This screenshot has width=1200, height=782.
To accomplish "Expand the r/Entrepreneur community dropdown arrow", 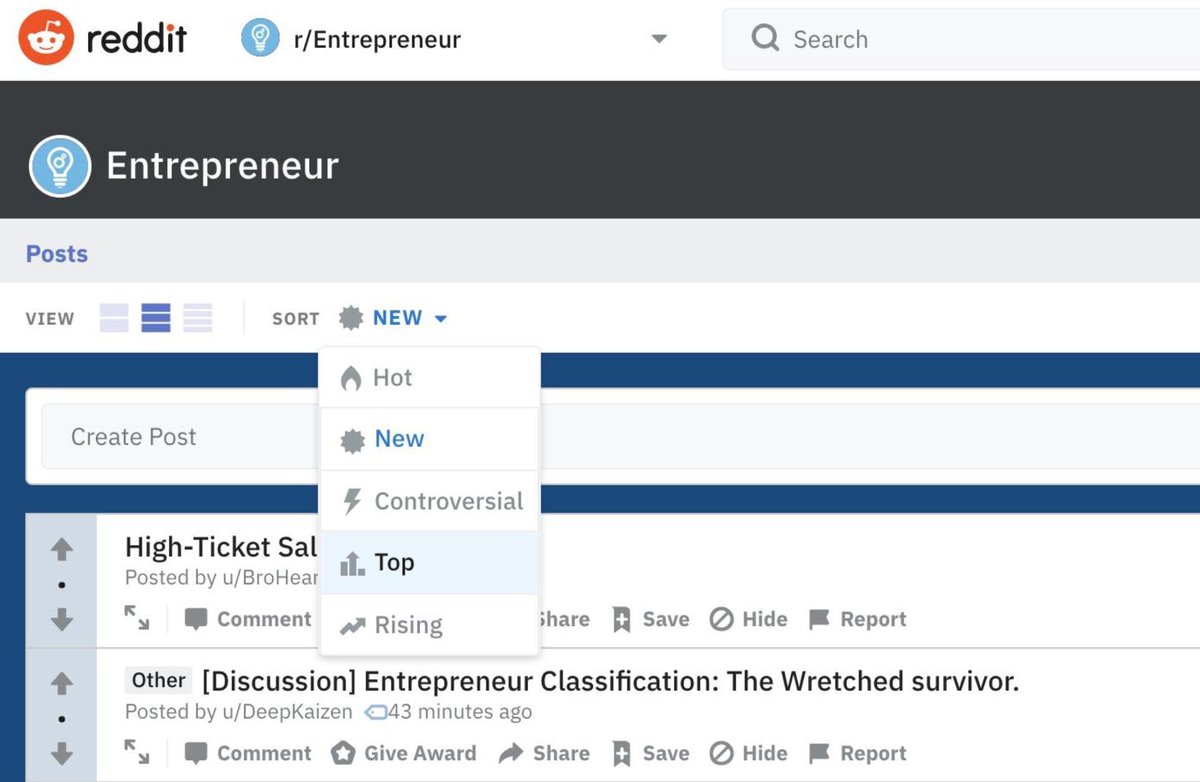I will [658, 40].
